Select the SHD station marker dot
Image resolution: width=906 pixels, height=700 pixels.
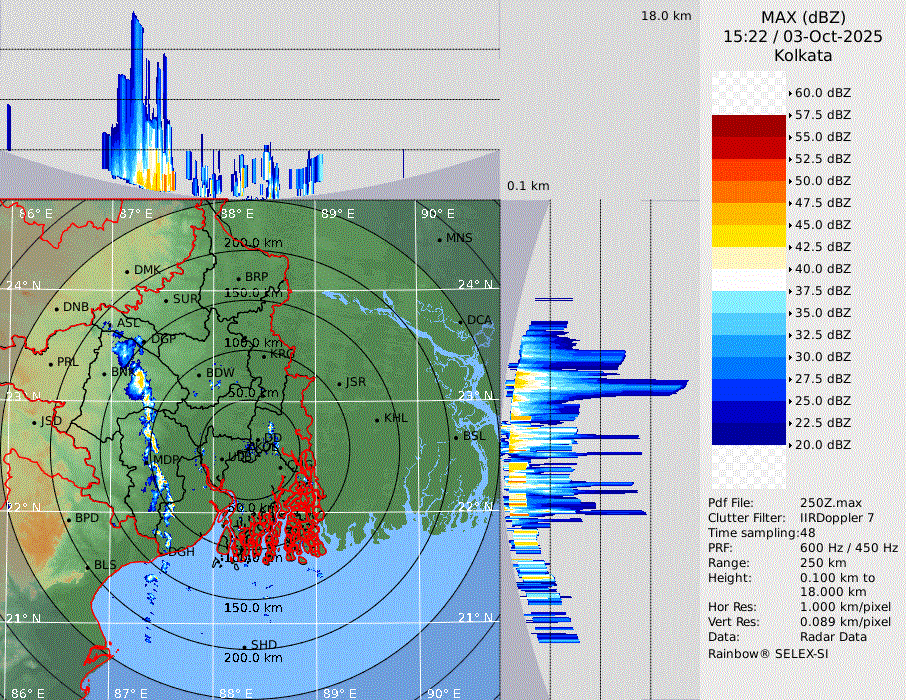point(245,646)
